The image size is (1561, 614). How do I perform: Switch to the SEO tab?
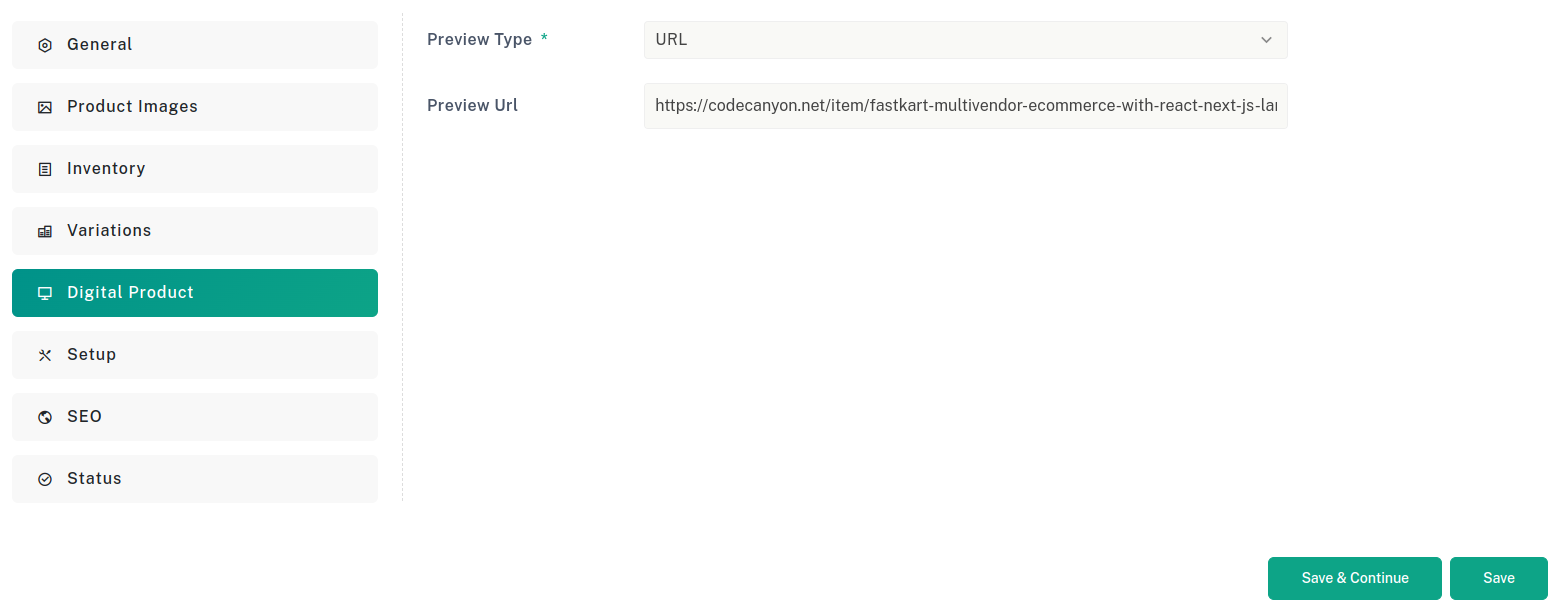195,417
